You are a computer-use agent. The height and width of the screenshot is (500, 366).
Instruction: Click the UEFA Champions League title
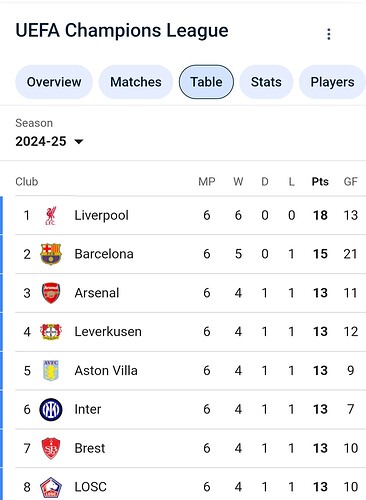(122, 31)
